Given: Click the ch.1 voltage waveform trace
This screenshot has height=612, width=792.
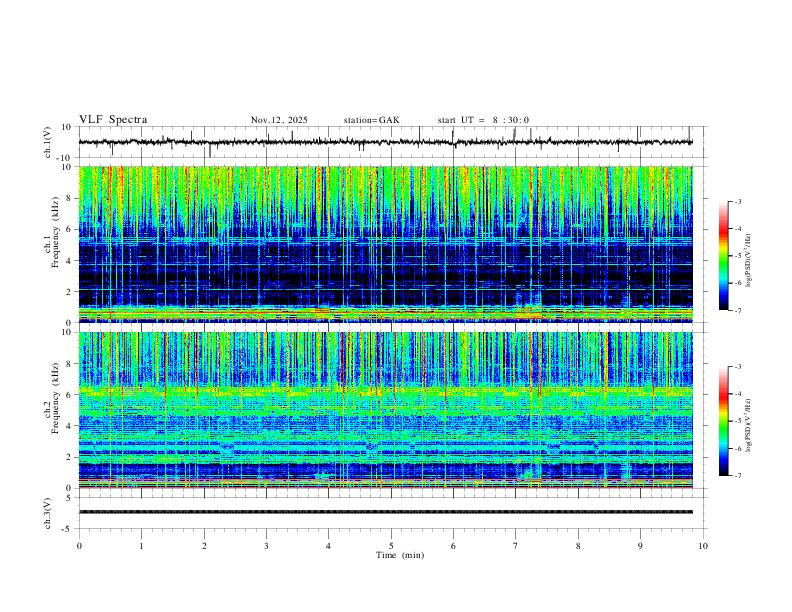Looking at the screenshot, I should (385, 142).
